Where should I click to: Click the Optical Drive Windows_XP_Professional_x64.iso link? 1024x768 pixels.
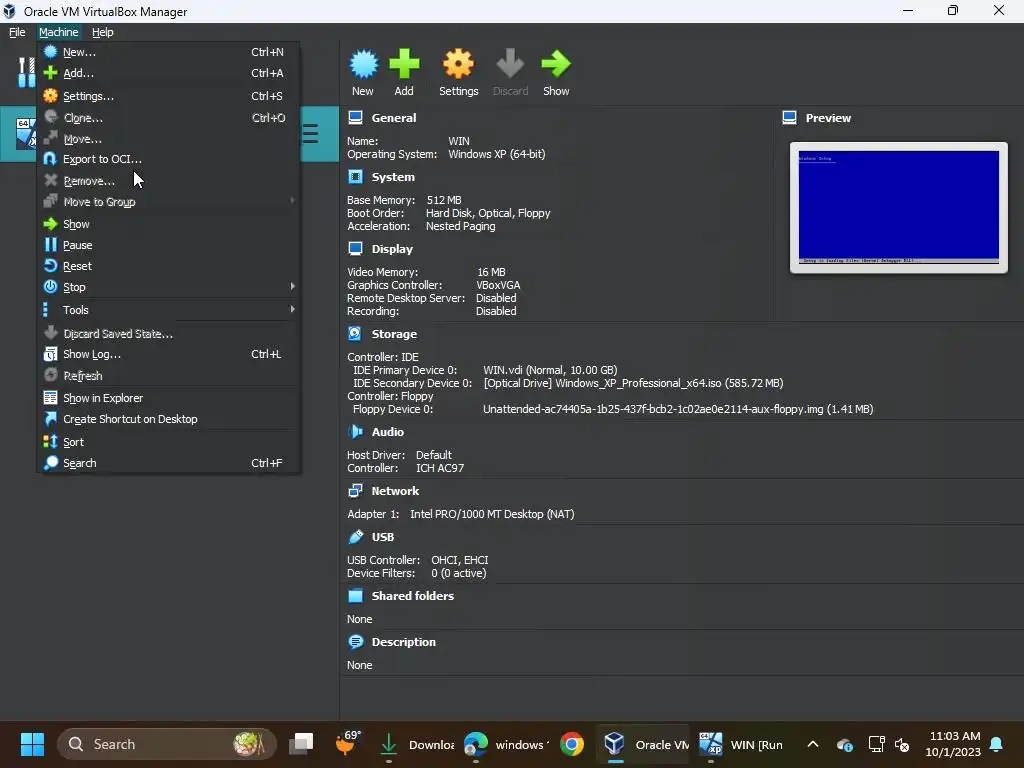(x=633, y=383)
